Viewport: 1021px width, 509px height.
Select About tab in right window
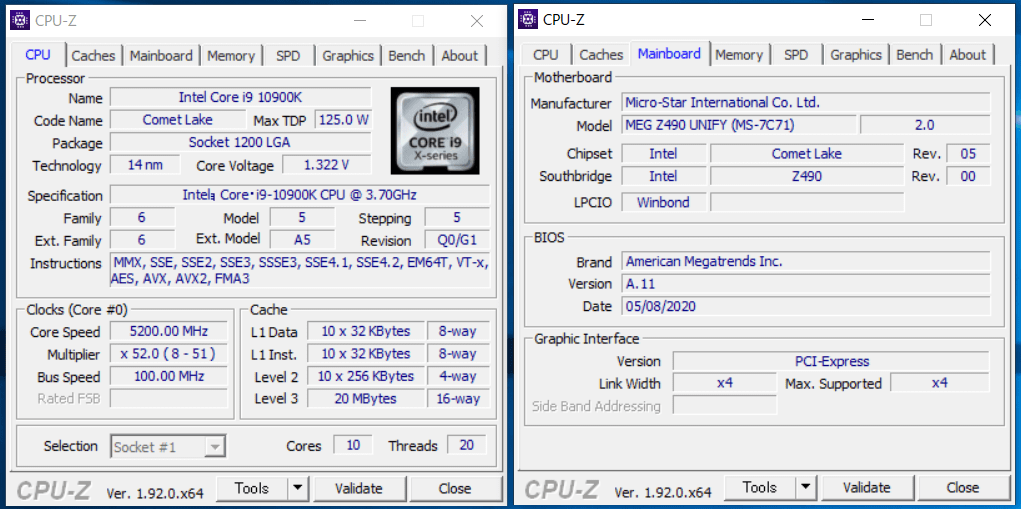tap(967, 55)
